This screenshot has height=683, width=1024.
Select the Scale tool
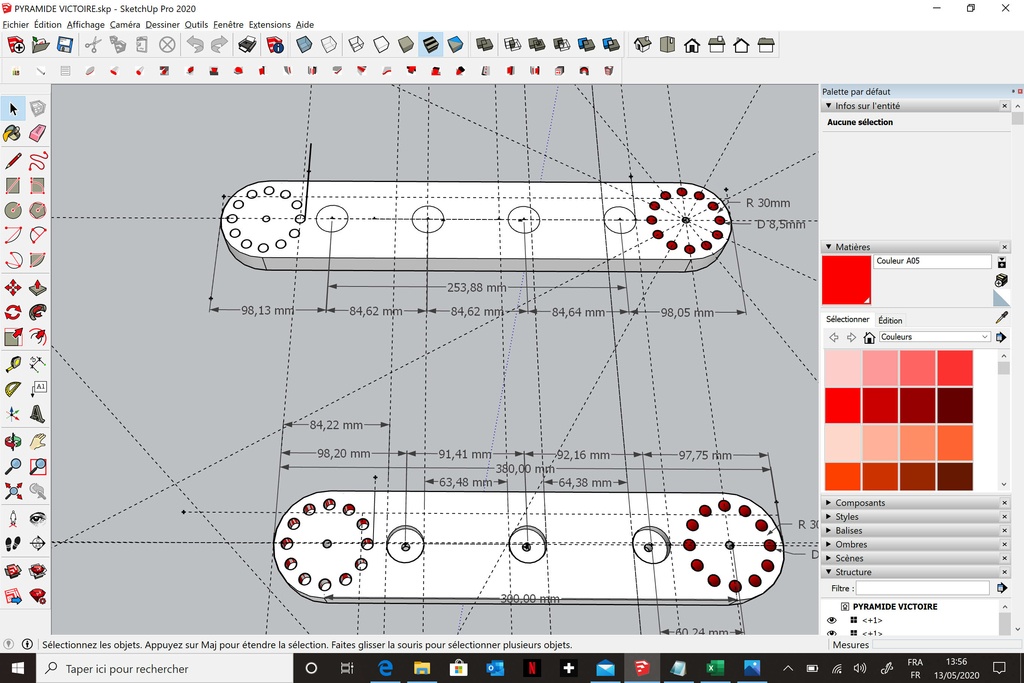tap(13, 337)
